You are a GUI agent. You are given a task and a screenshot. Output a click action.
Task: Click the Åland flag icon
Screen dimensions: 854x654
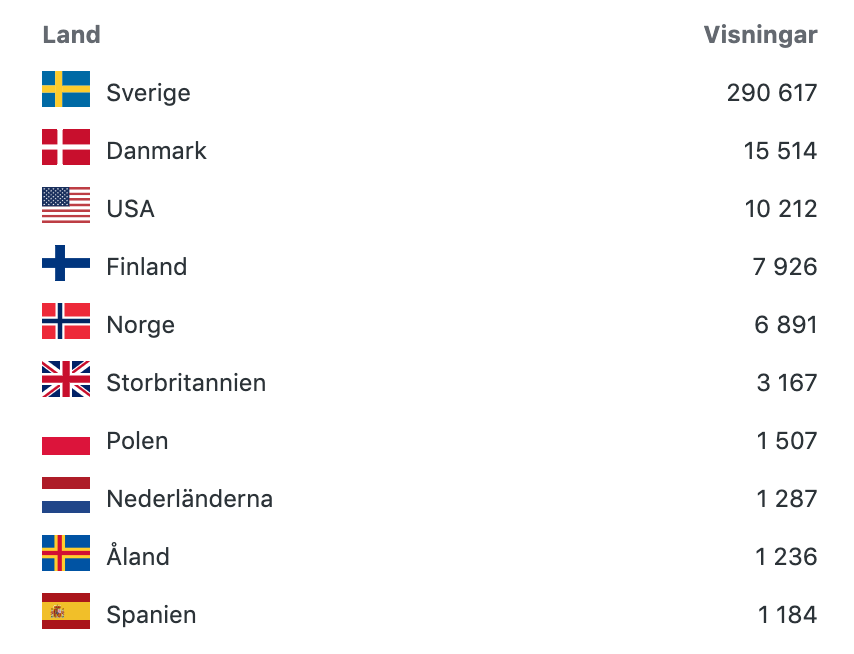point(66,553)
